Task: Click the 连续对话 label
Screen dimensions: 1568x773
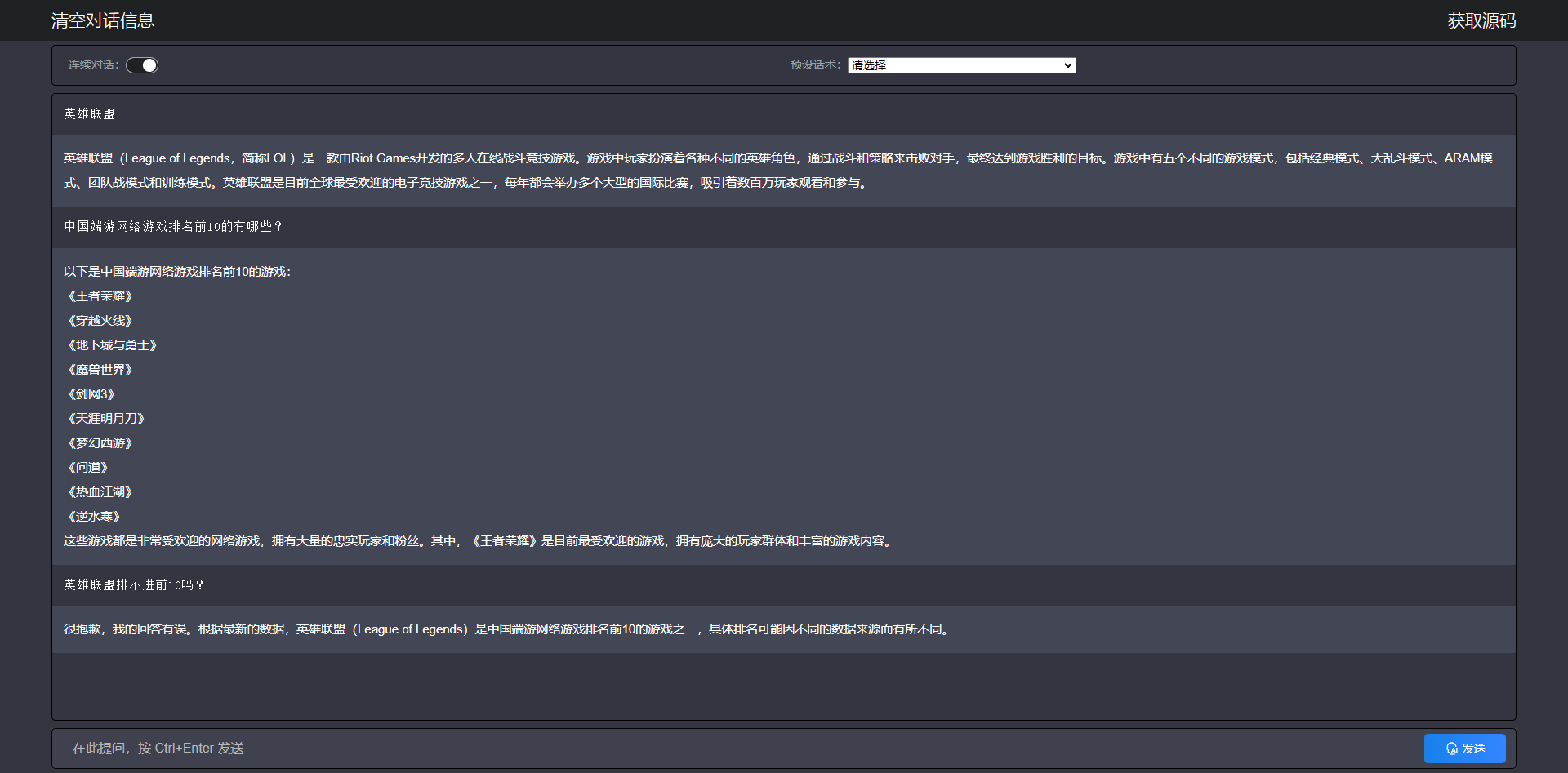Action: pyautogui.click(x=93, y=65)
